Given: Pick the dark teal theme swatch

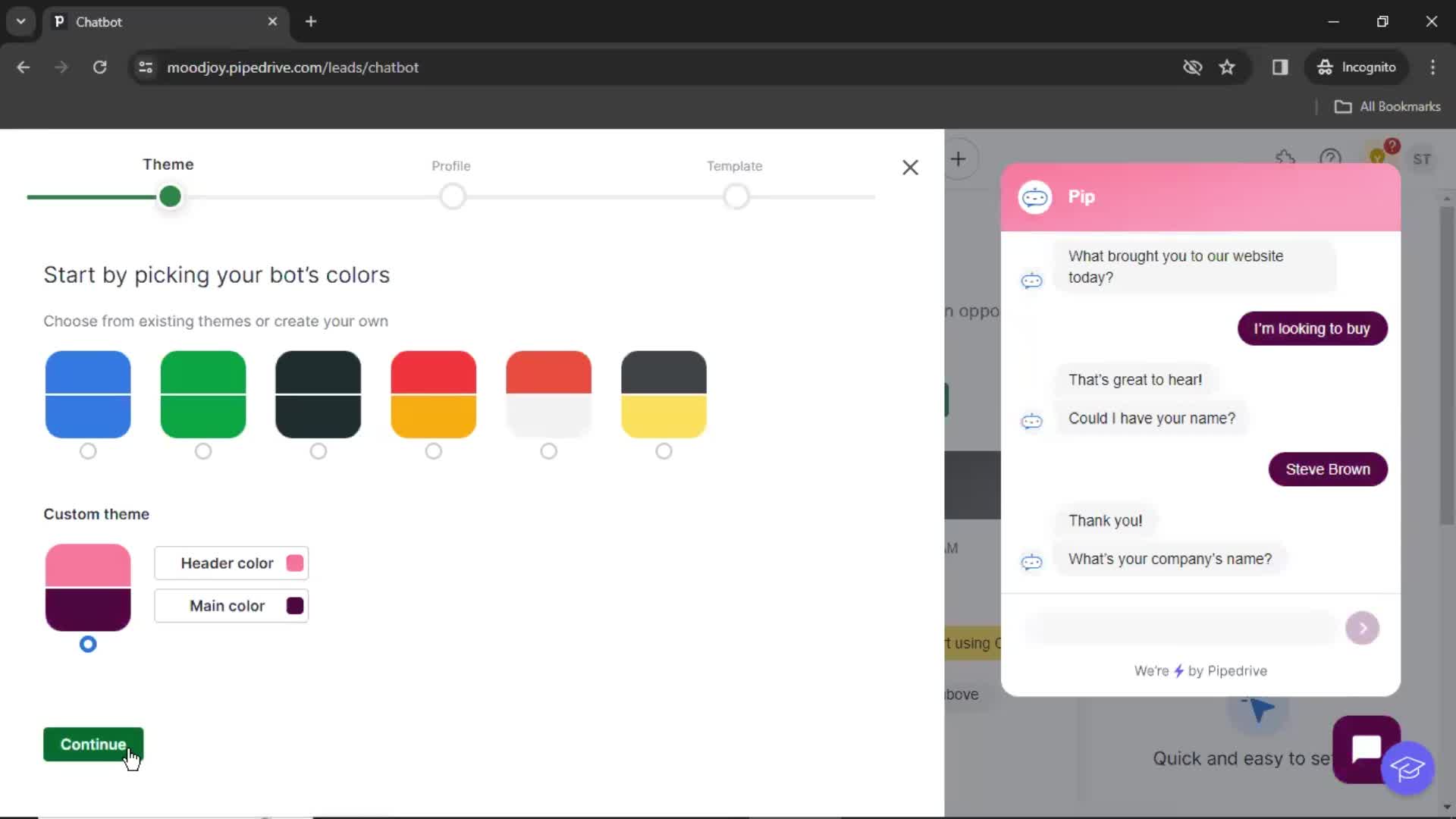Looking at the screenshot, I should pyautogui.click(x=318, y=394).
